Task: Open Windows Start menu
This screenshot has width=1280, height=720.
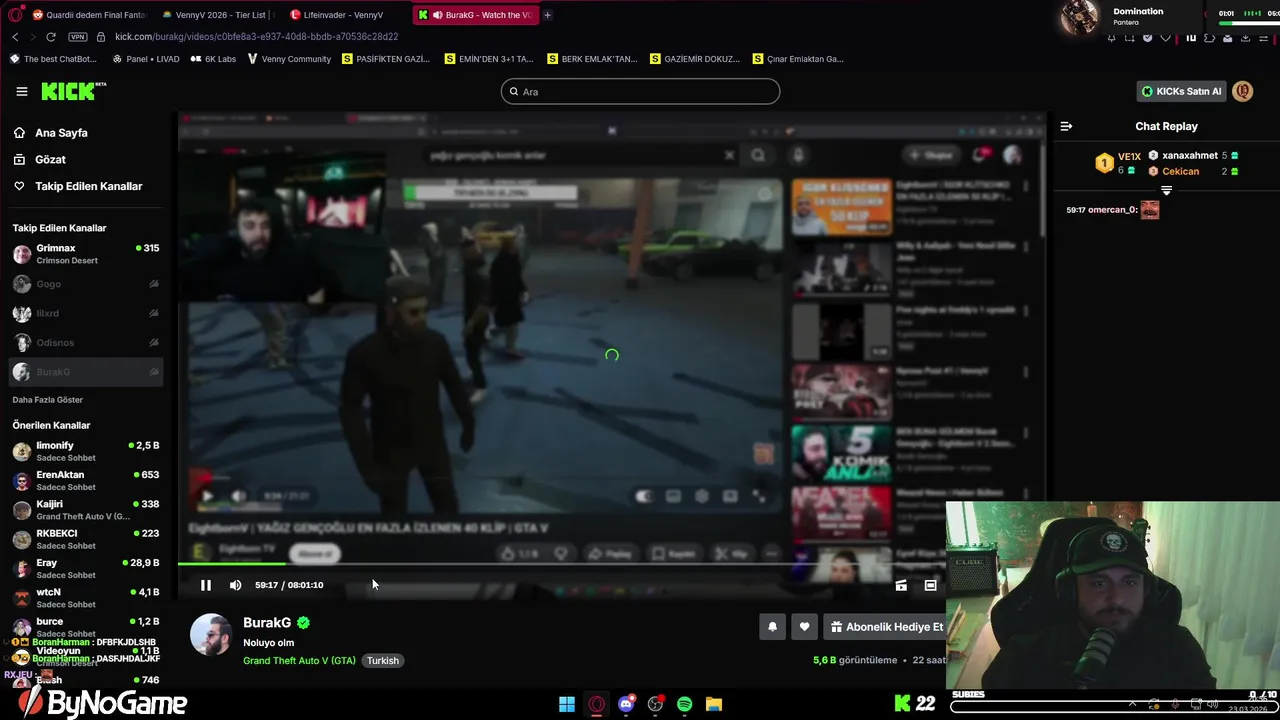Action: (567, 704)
